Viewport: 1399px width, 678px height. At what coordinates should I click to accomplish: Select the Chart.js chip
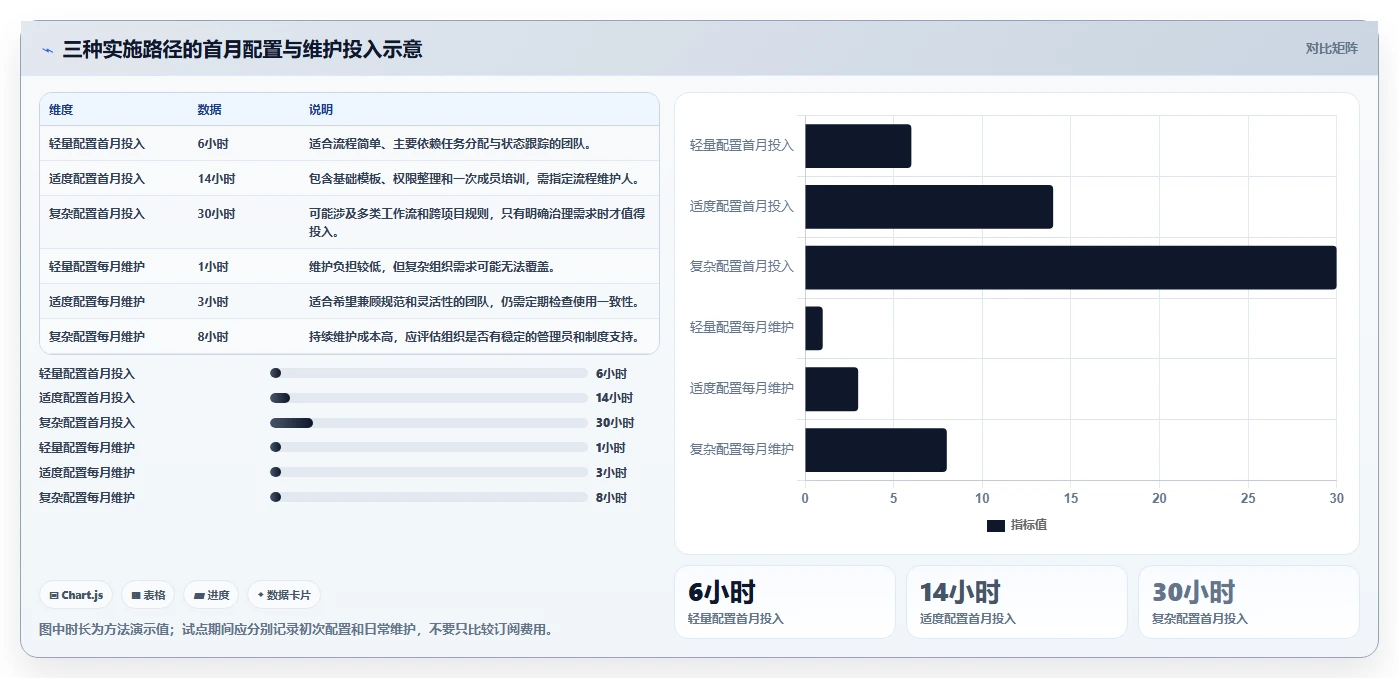(76, 595)
